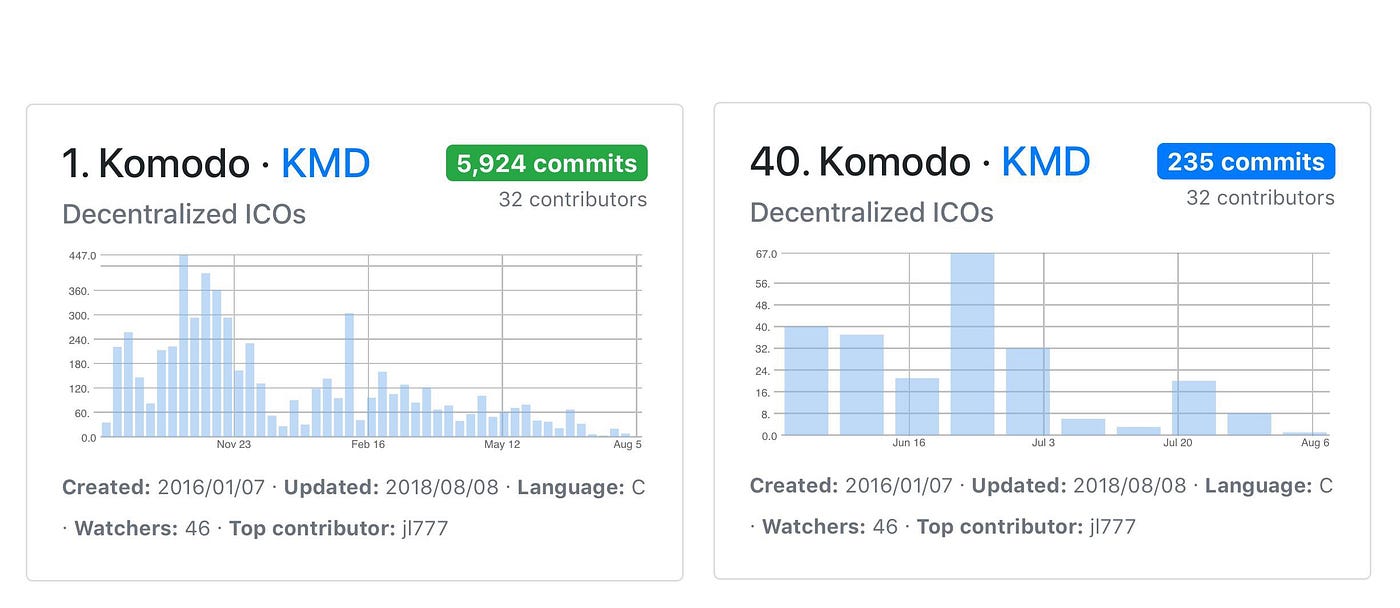
Task: Click 'Top contributor: jl777' in right card
Action: coord(1026,527)
